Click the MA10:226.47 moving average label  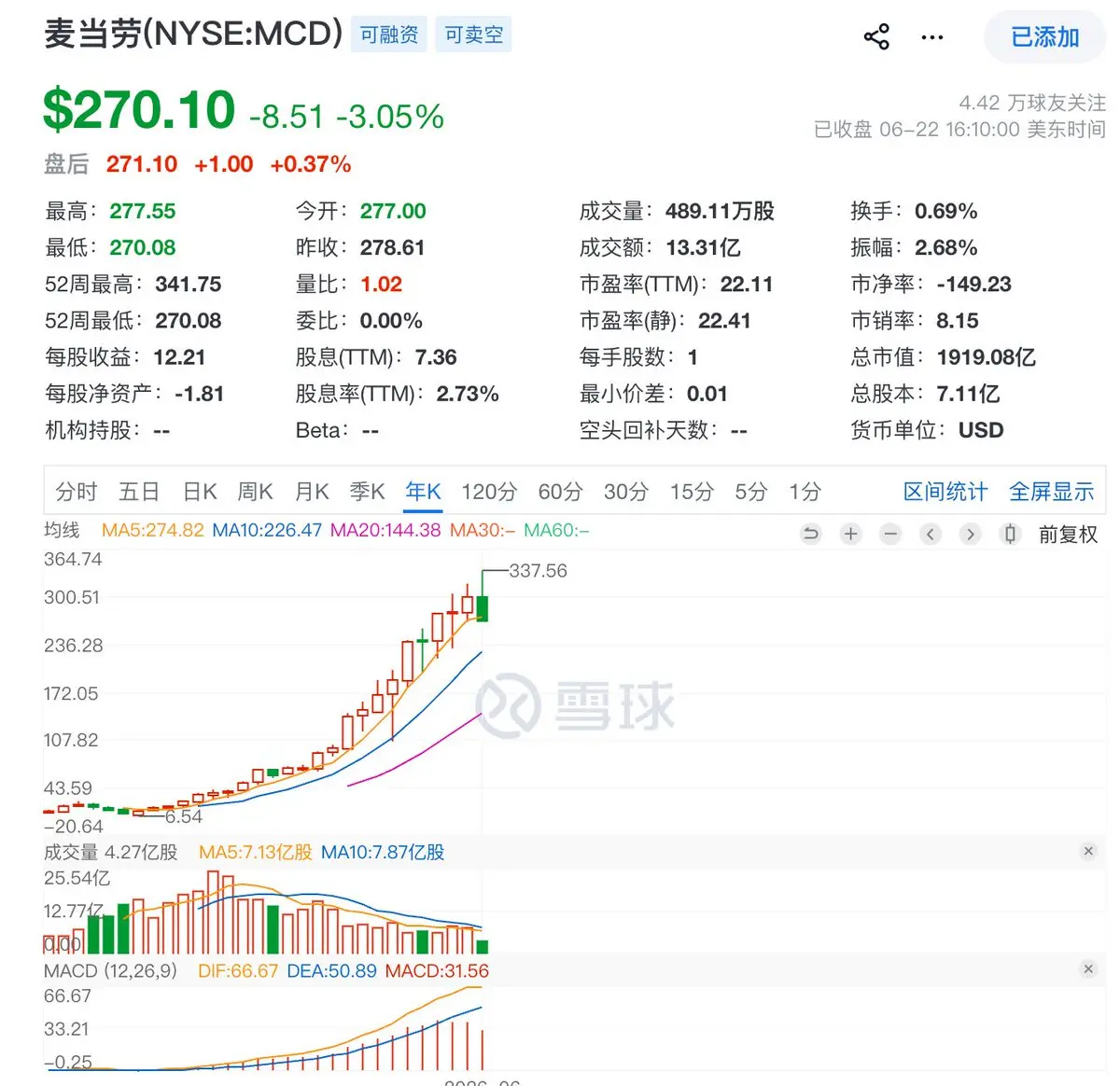267,530
